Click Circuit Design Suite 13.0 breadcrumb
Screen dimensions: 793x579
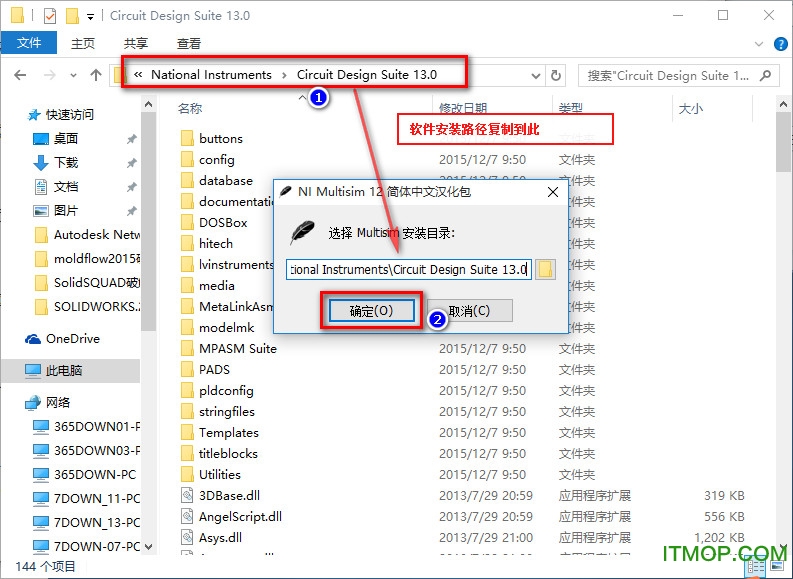pyautogui.click(x=367, y=75)
